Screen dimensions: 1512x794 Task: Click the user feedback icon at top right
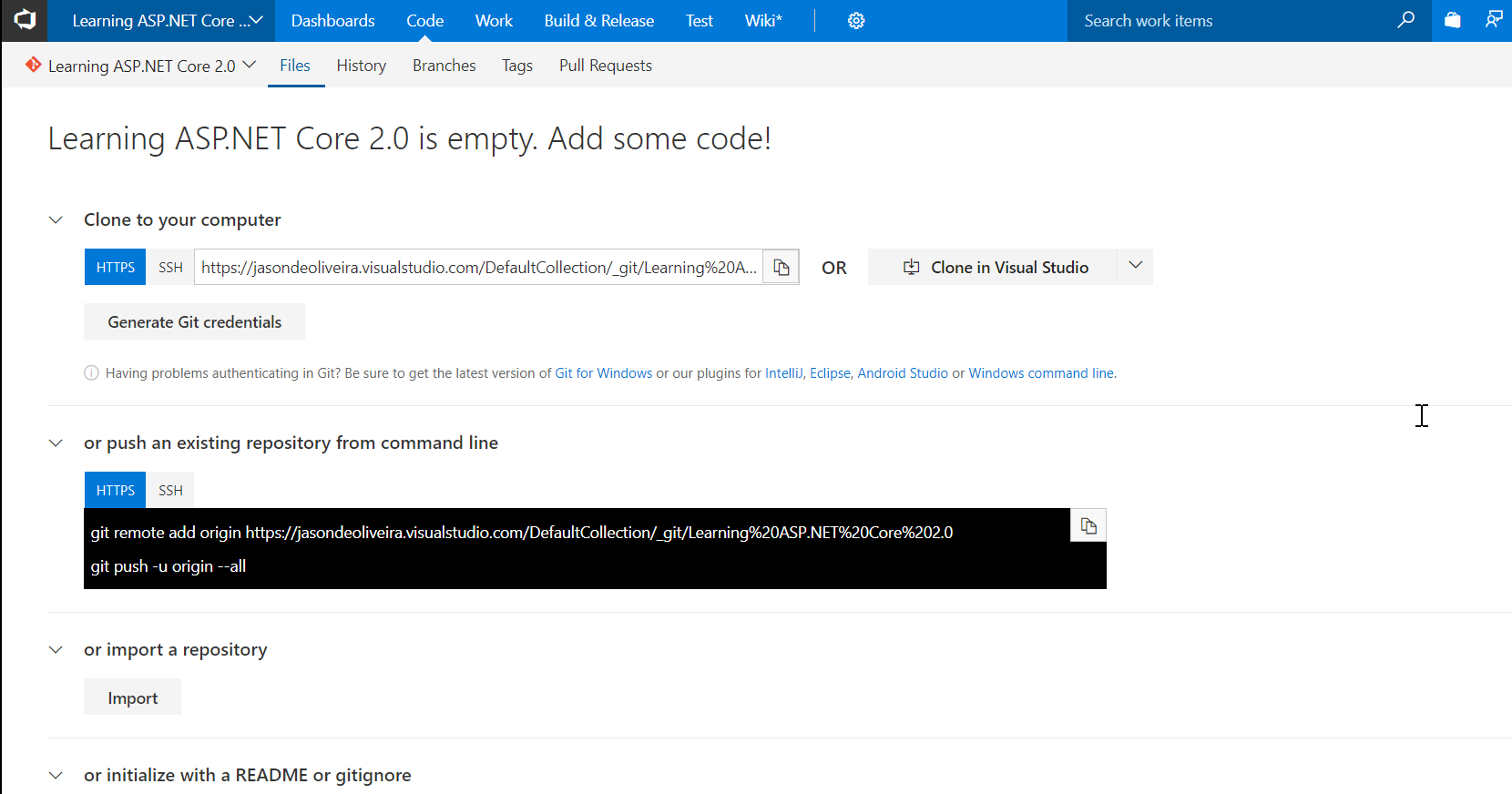click(1493, 20)
